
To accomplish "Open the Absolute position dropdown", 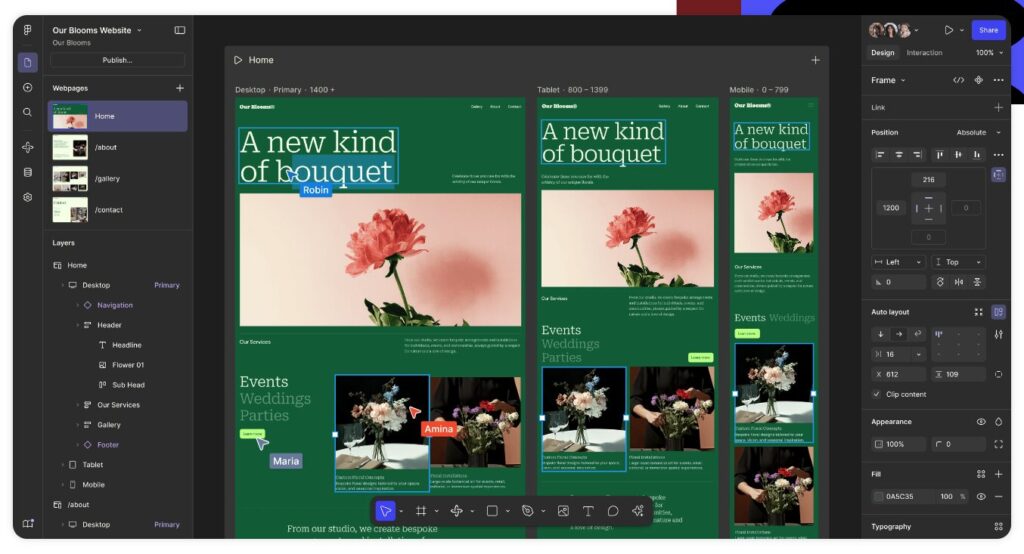I will coord(976,132).
